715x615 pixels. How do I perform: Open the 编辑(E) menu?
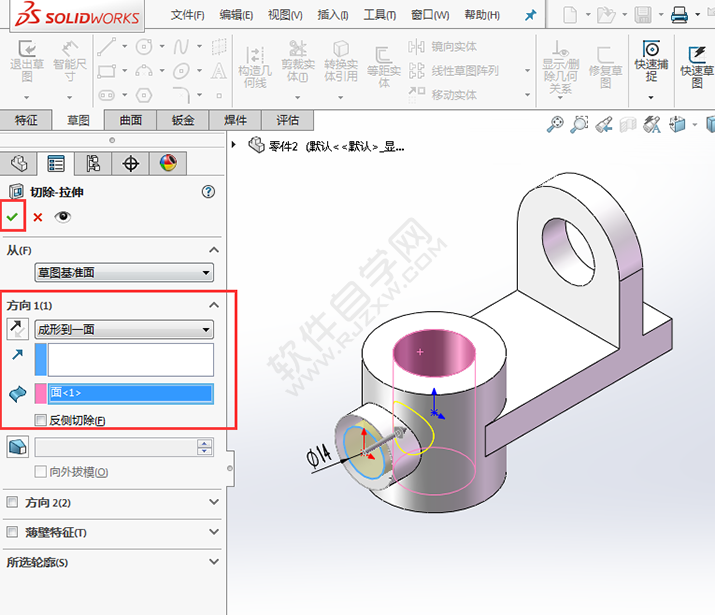236,15
